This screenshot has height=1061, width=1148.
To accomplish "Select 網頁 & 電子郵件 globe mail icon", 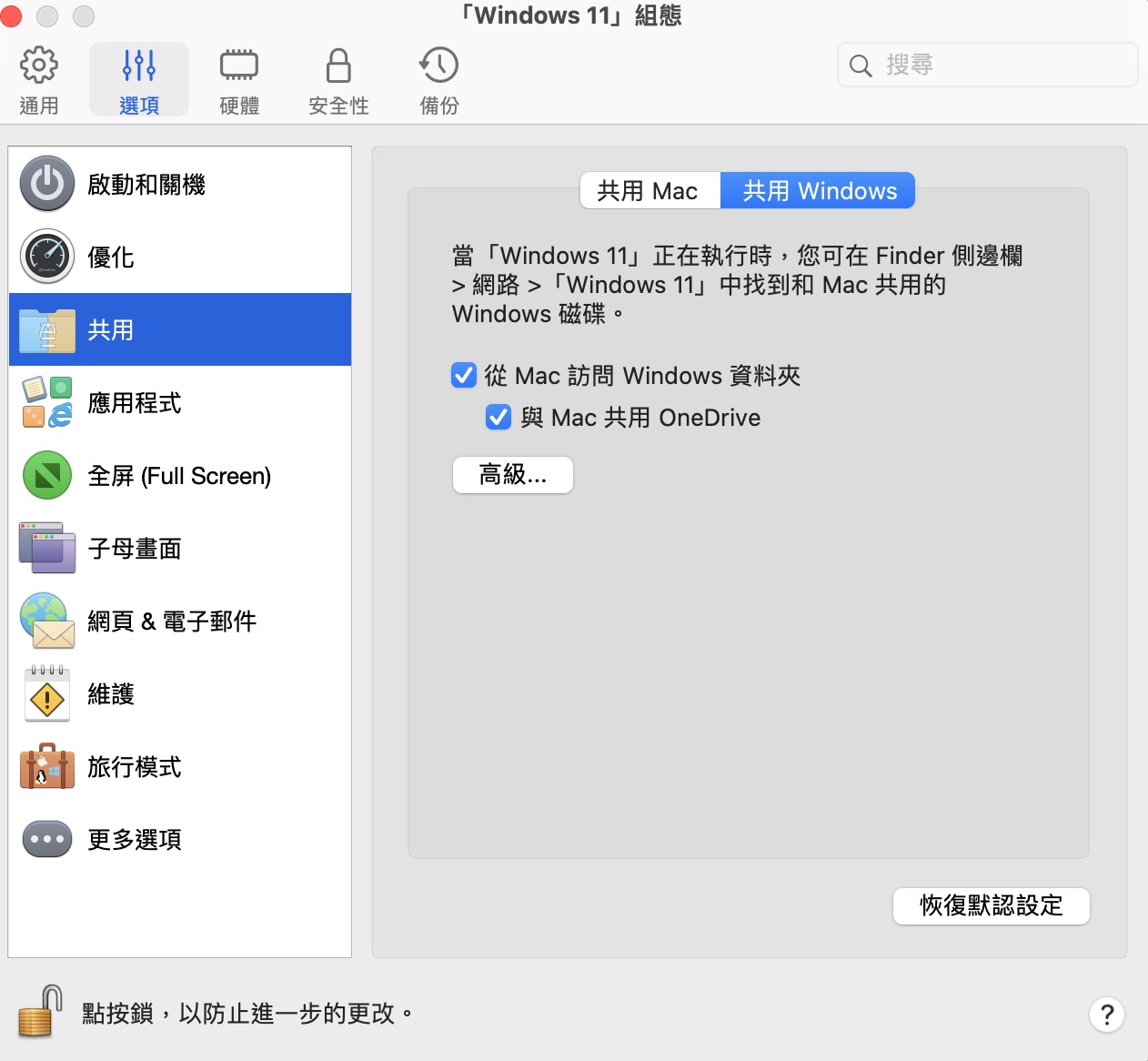I will coord(47,621).
